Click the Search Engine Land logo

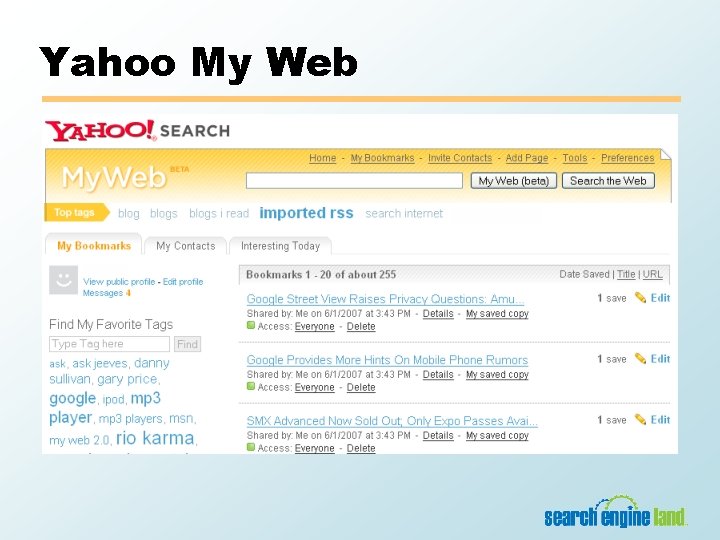tap(615, 511)
